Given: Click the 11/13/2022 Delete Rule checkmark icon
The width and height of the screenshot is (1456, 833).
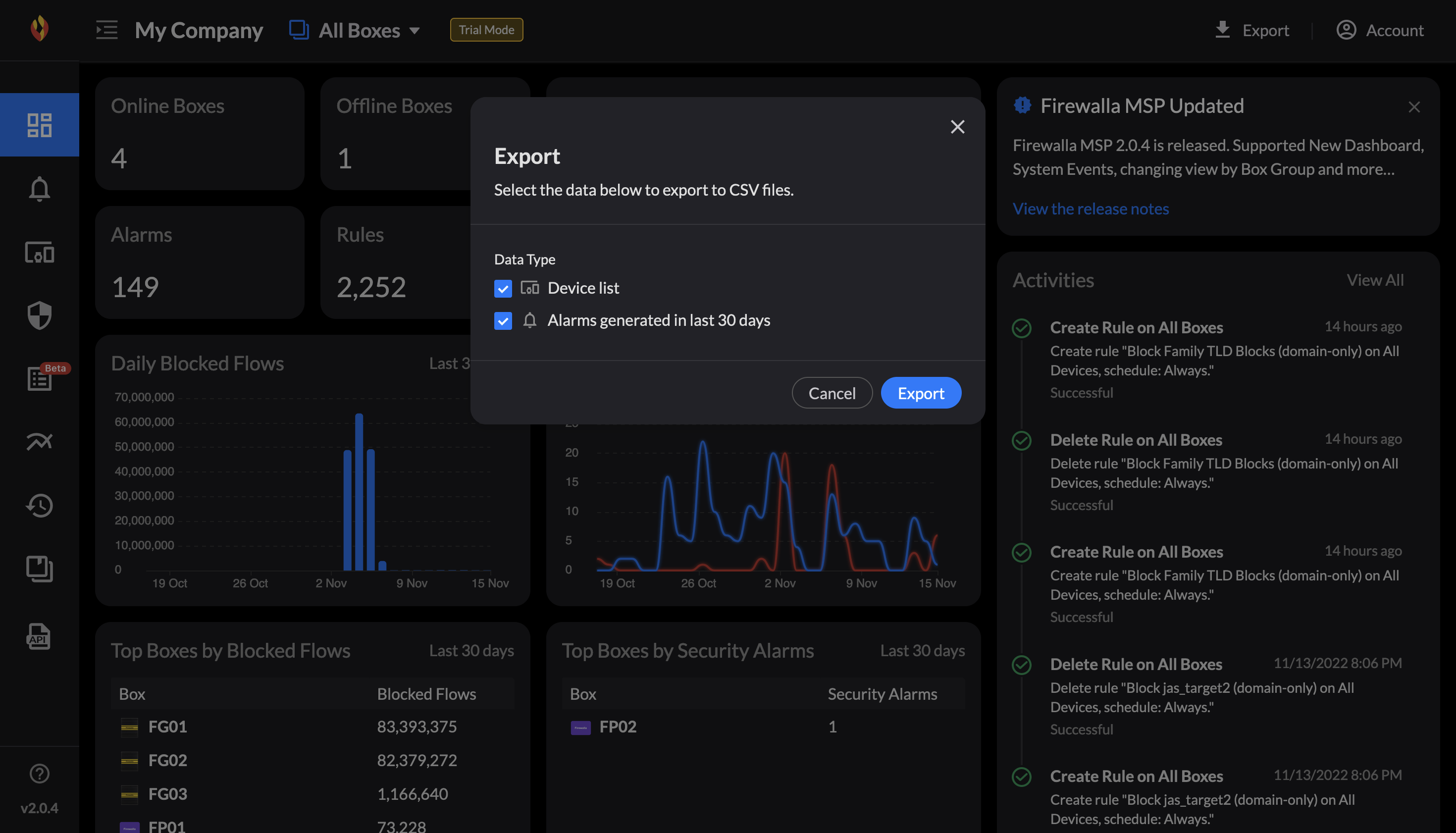Looking at the screenshot, I should coord(1022,665).
